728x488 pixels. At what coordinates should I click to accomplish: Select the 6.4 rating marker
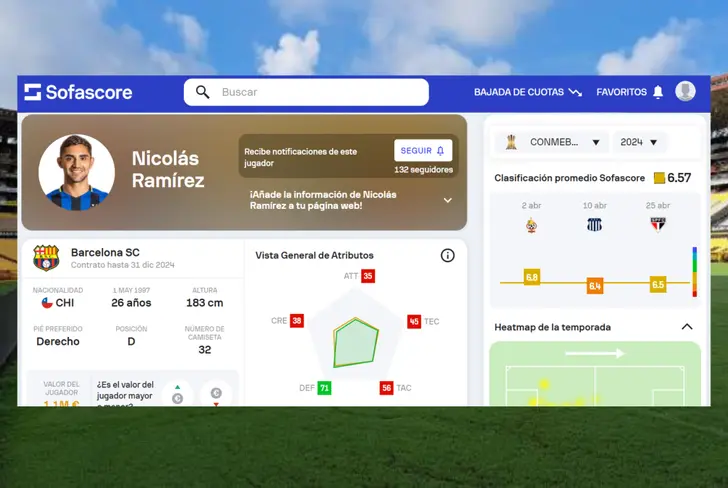pyautogui.click(x=595, y=286)
